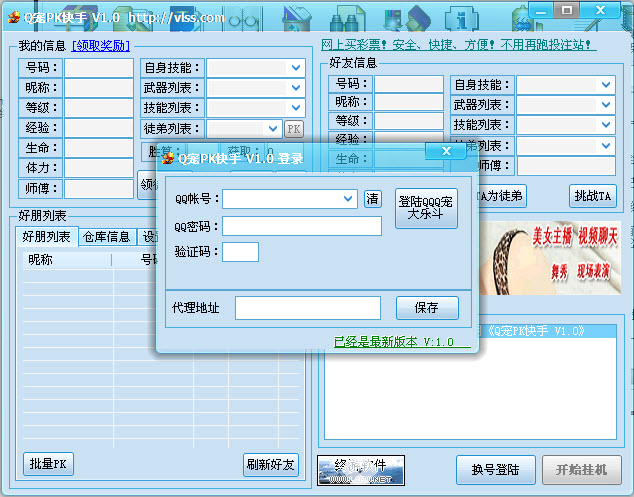Open the 网上买彩票 ad link
Image resolution: width=634 pixels, height=497 pixels.
pyautogui.click(x=459, y=44)
